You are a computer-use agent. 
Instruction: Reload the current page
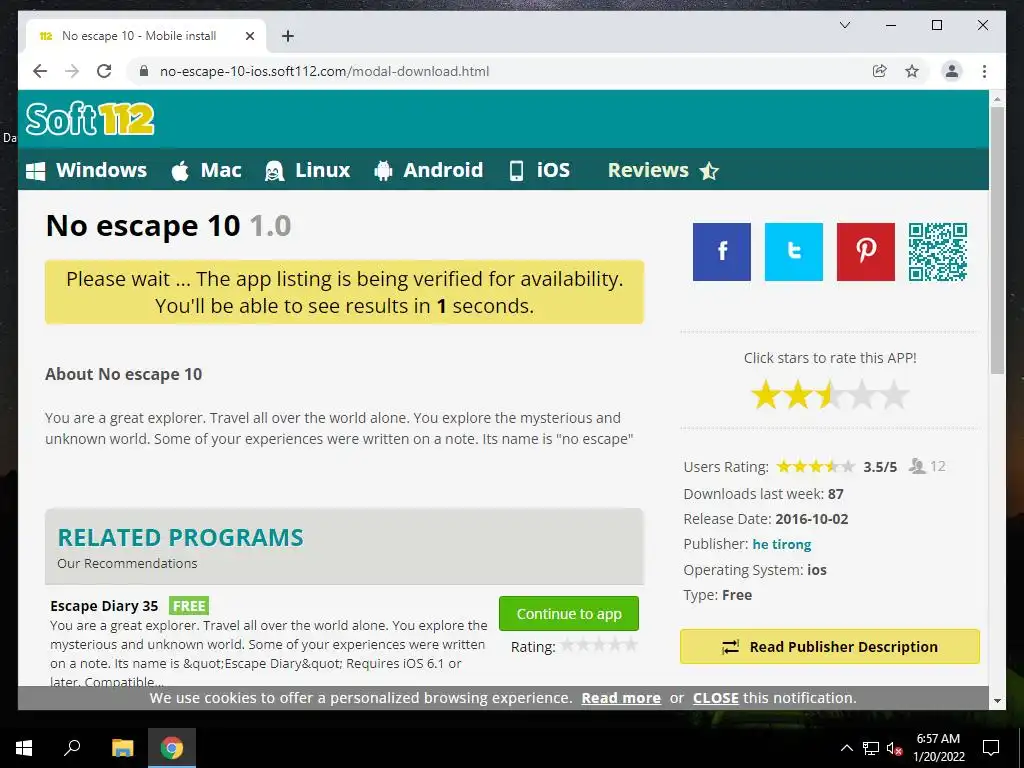pyautogui.click(x=104, y=71)
